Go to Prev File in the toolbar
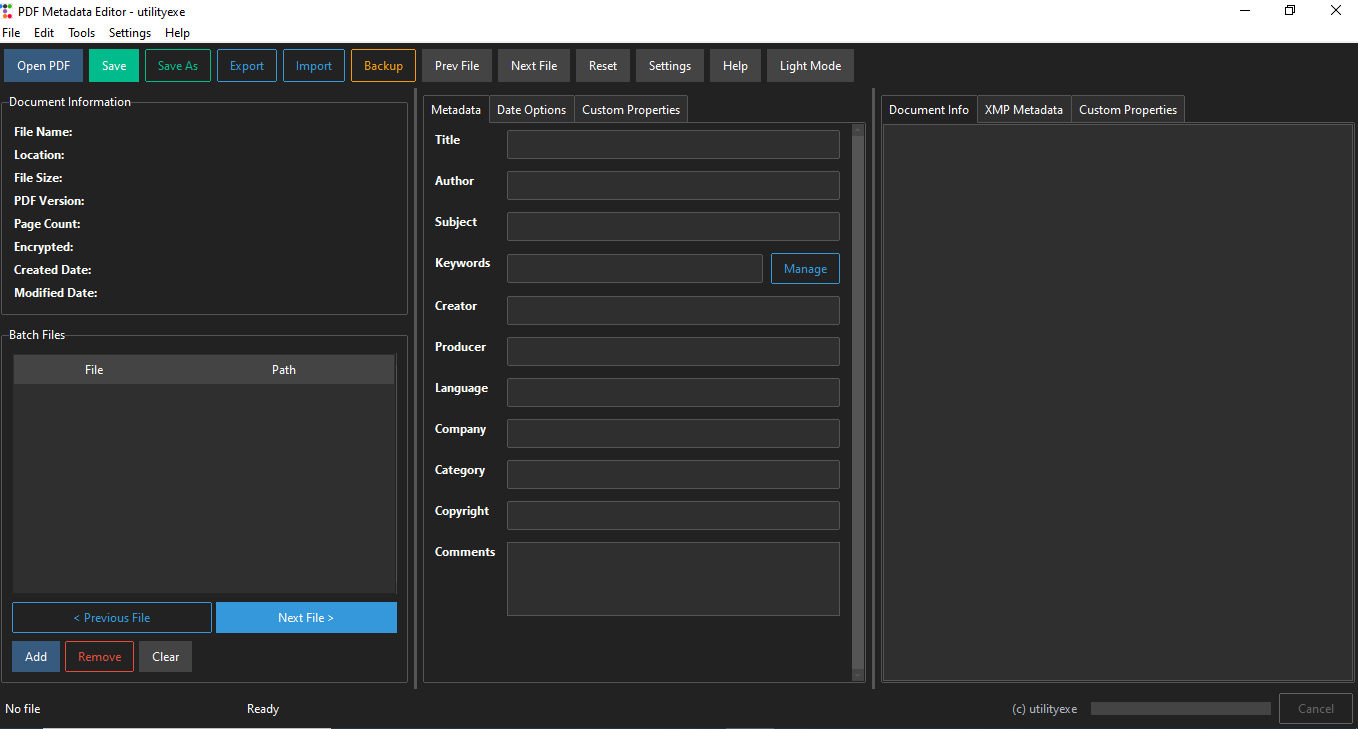This screenshot has width=1358, height=729. click(x=457, y=66)
